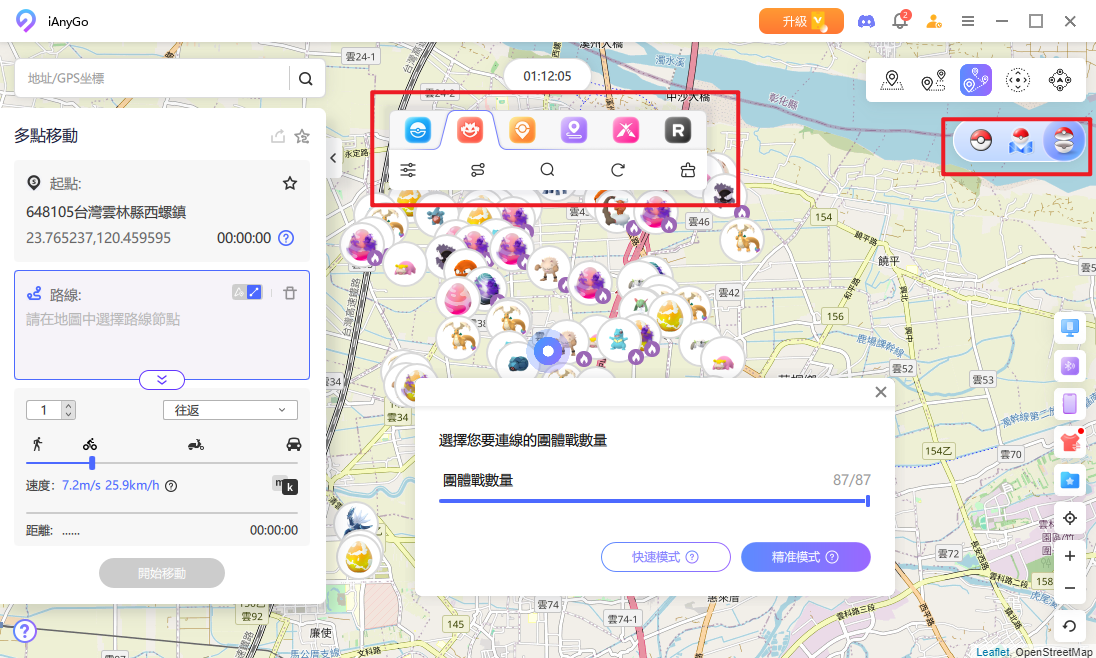Viewport: 1096px width, 658px height.
Task: Click the 開始移動 start button
Action: click(161, 573)
